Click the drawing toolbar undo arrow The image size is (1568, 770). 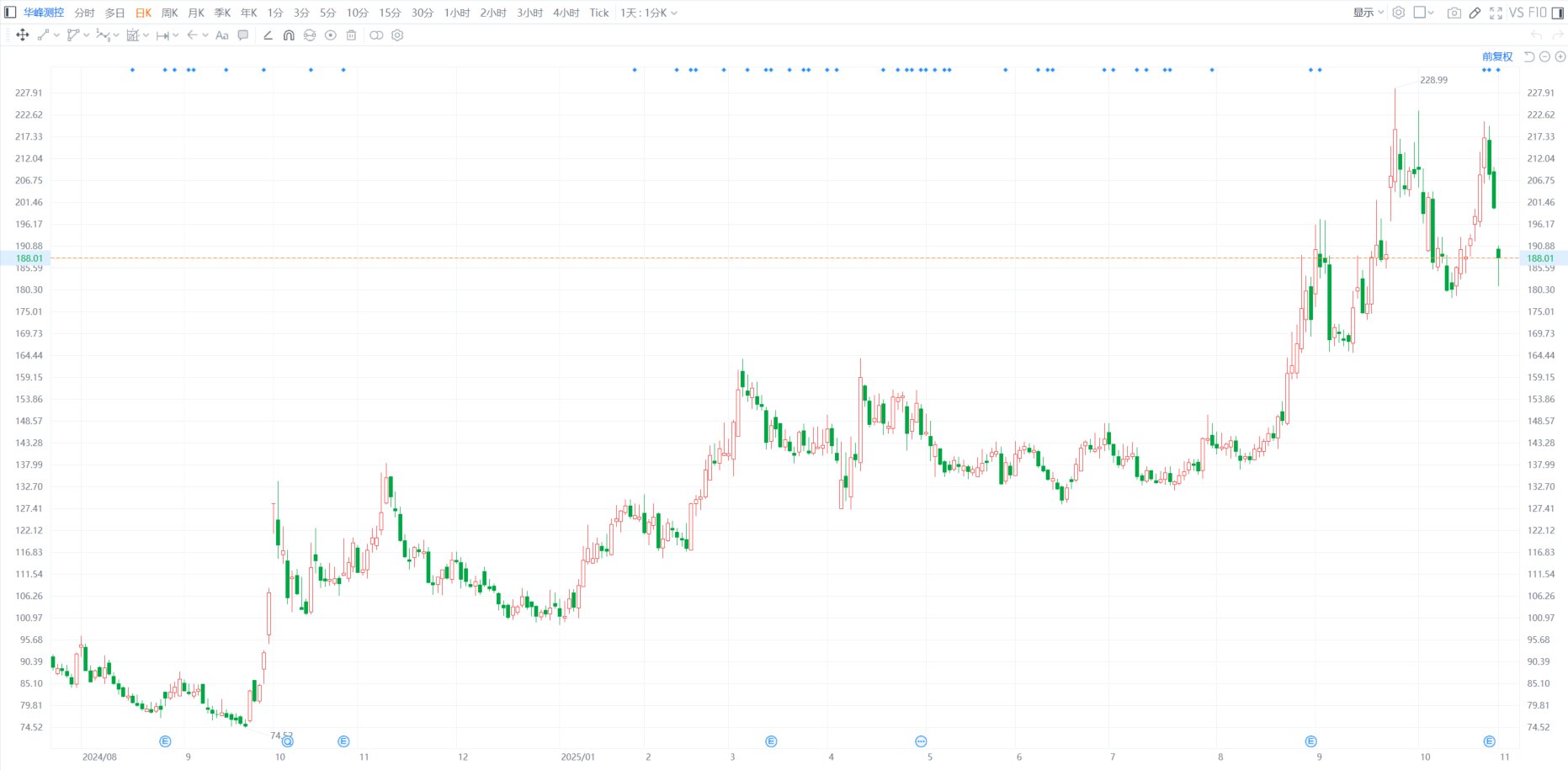[x=1536, y=35]
